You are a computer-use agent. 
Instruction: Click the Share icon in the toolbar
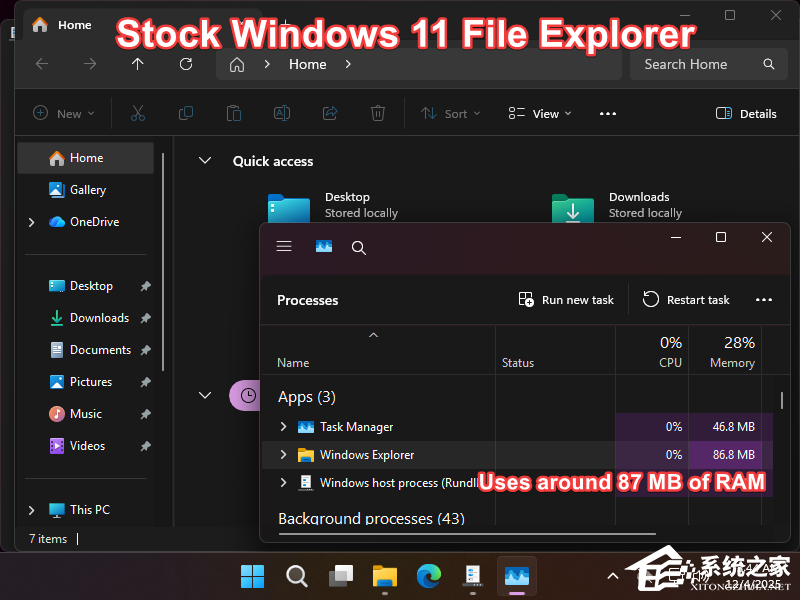tap(329, 113)
